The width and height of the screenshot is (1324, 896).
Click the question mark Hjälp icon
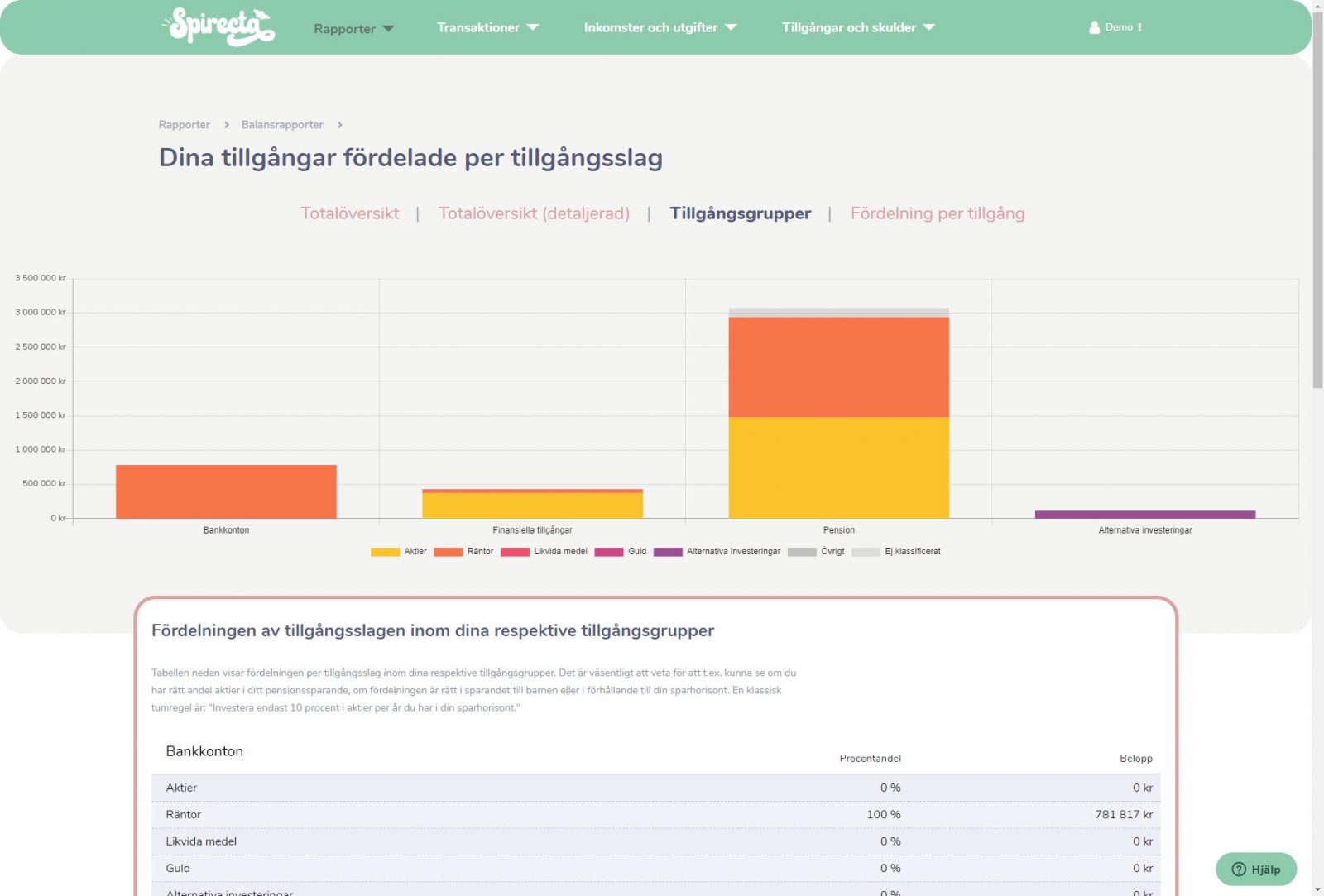coord(1237,870)
